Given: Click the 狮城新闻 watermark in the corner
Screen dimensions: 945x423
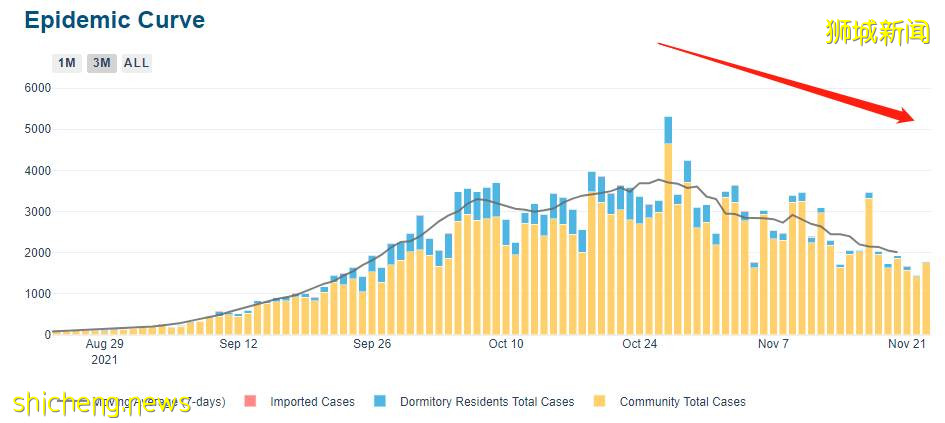Looking at the screenshot, I should pos(878,31).
